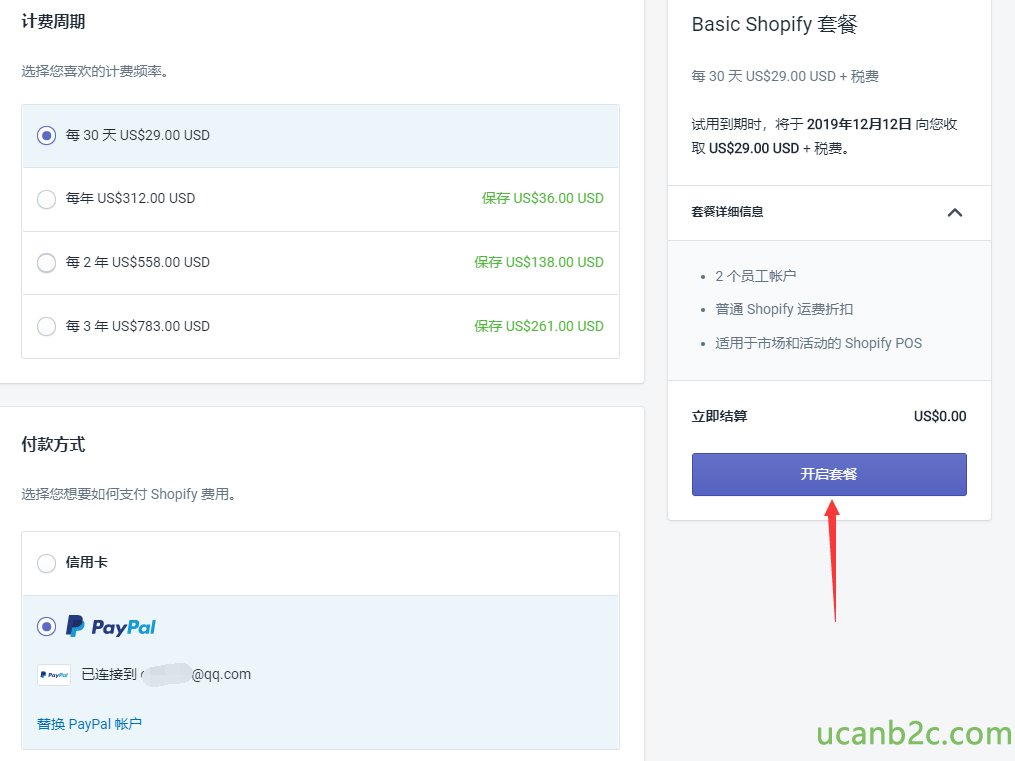Click the 适用于市场和活动的 Shopify POS item
Image resolution: width=1015 pixels, height=761 pixels.
(818, 343)
